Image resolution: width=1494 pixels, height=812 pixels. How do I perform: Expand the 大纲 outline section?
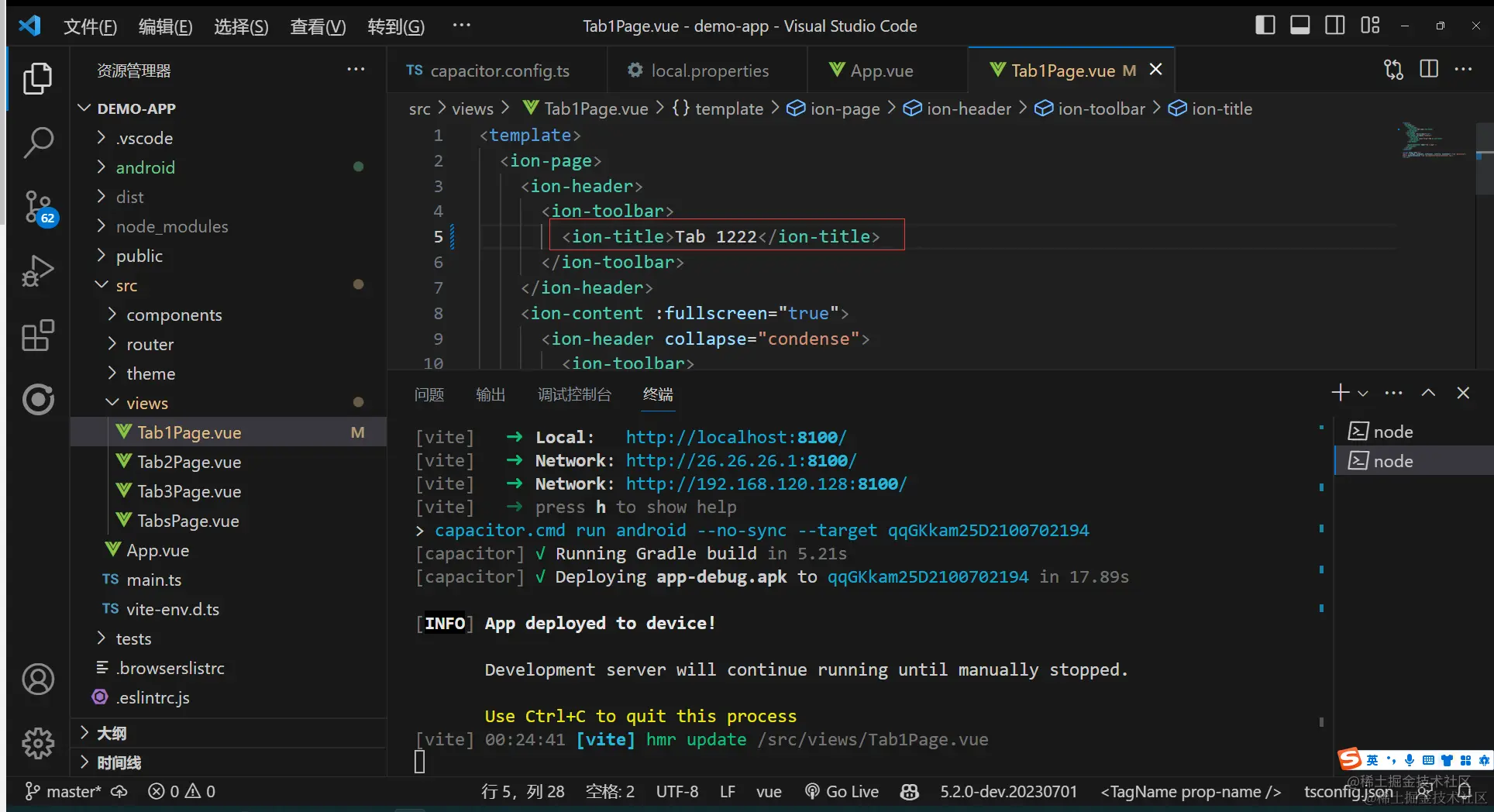click(229, 733)
